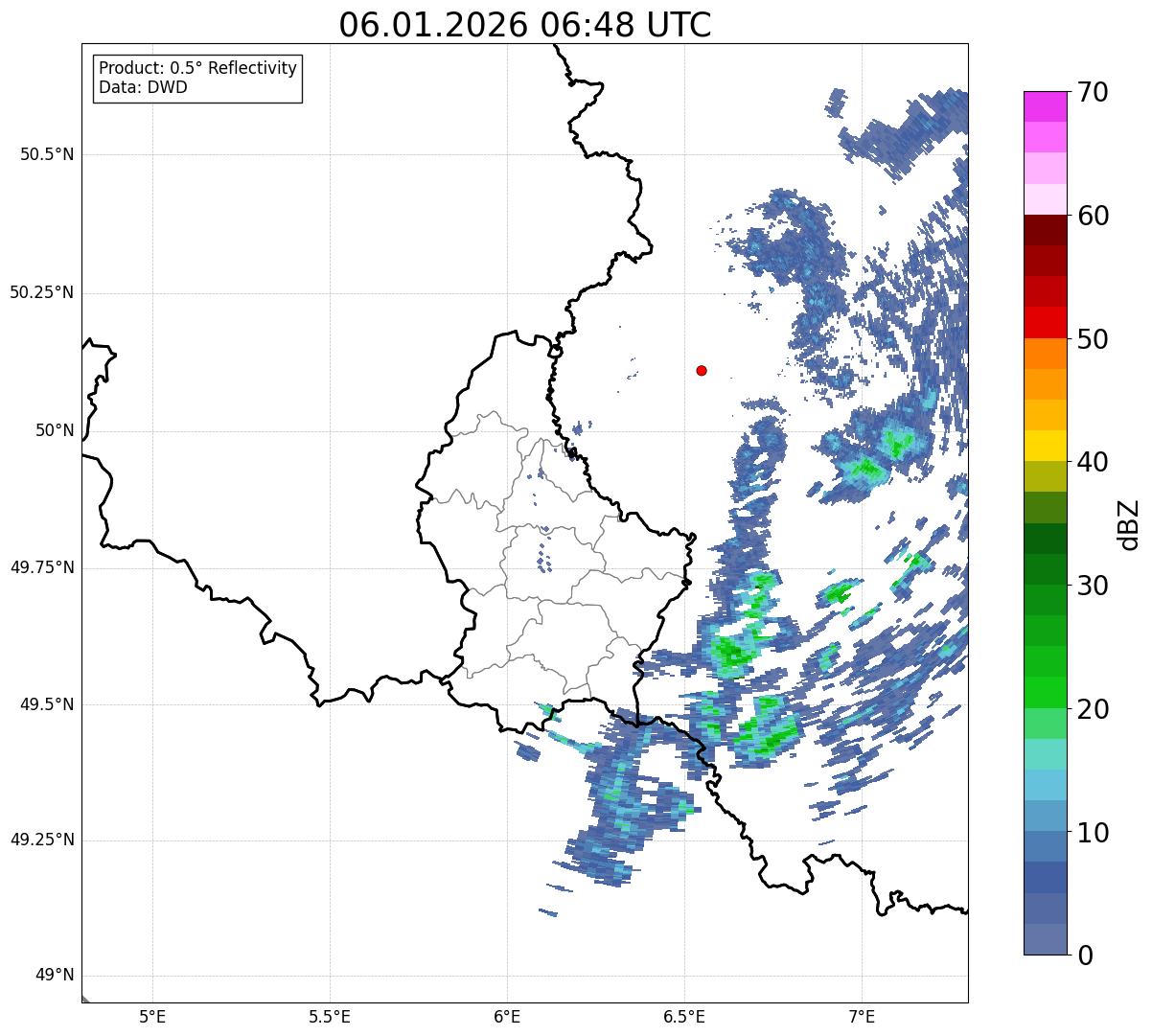The height and width of the screenshot is (1036, 1152).
Task: Click the 50.5°N latitude label
Action: pos(47,154)
